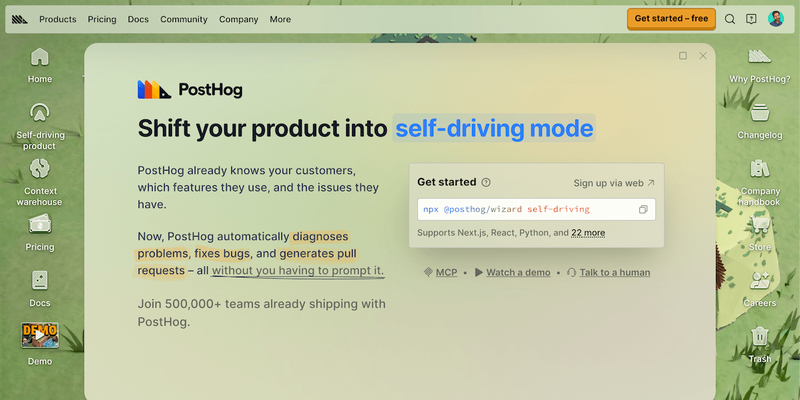Click the PostHog logo in top navigation bar

coord(20,19)
